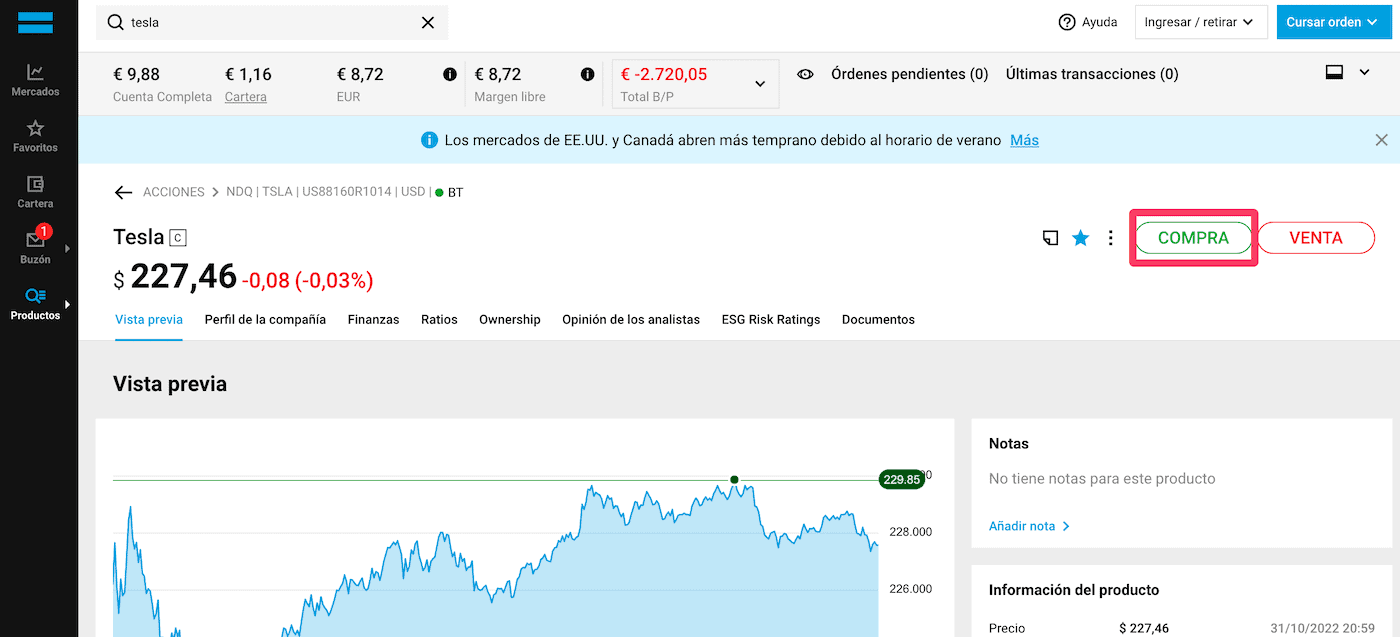Click ACCIONES breadcrumb
The height and width of the screenshot is (637, 1400).
174,192
